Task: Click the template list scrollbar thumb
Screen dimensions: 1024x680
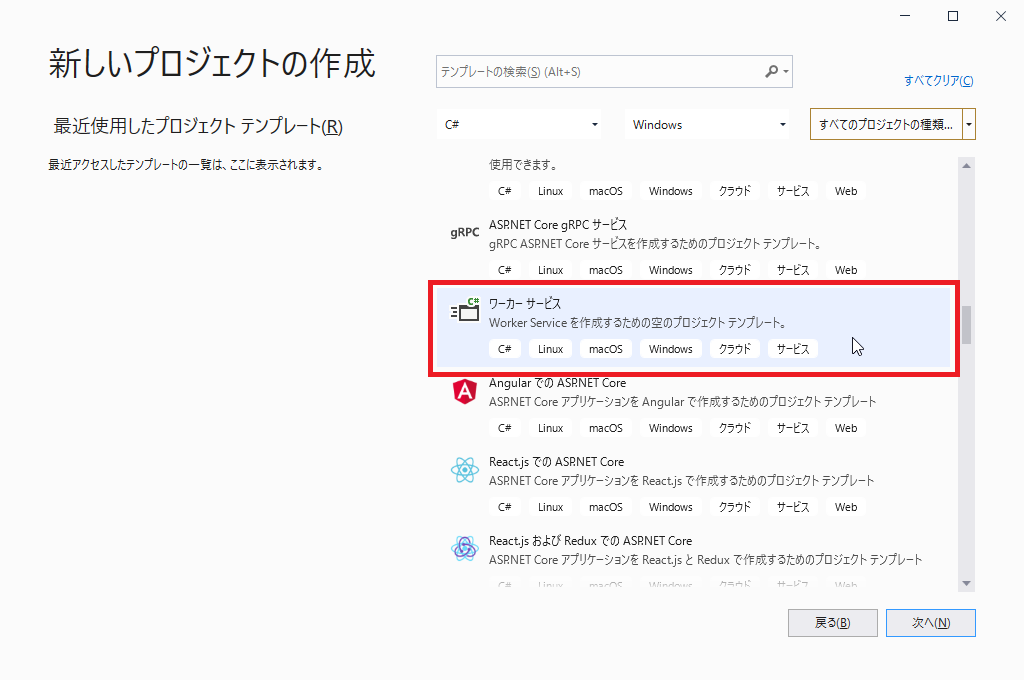Action: pyautogui.click(x=967, y=324)
